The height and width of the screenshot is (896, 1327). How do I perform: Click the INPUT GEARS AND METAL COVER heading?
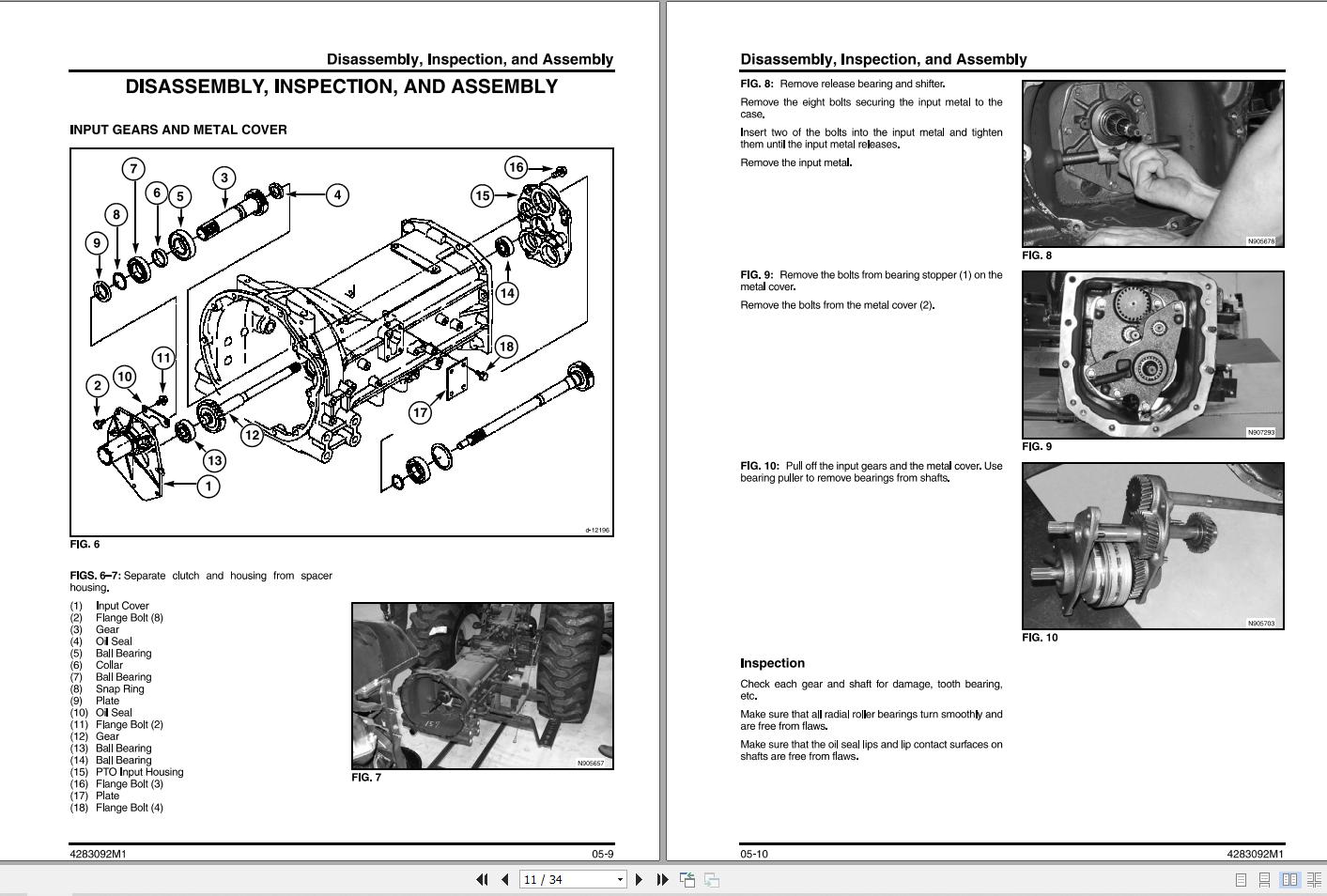click(178, 130)
